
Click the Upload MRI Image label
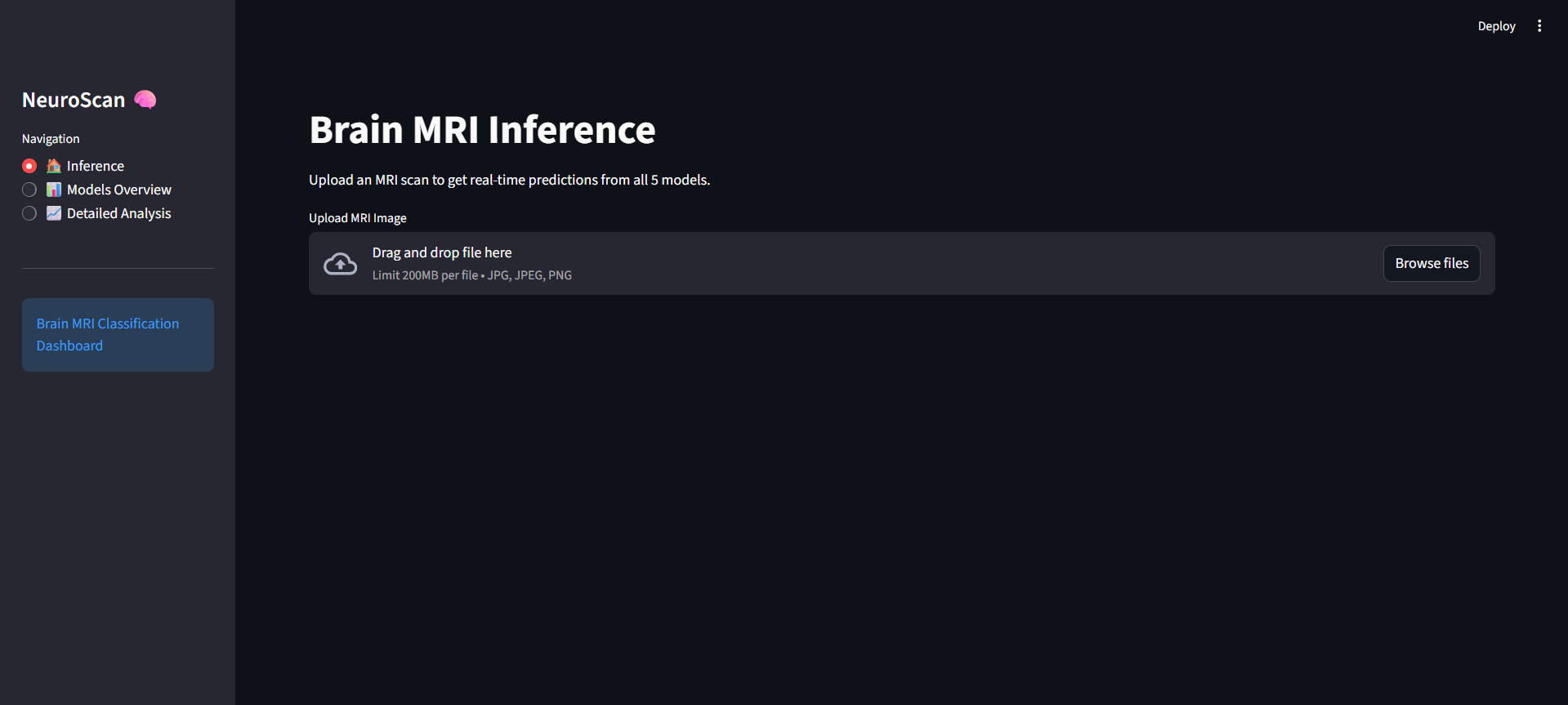coord(357,218)
